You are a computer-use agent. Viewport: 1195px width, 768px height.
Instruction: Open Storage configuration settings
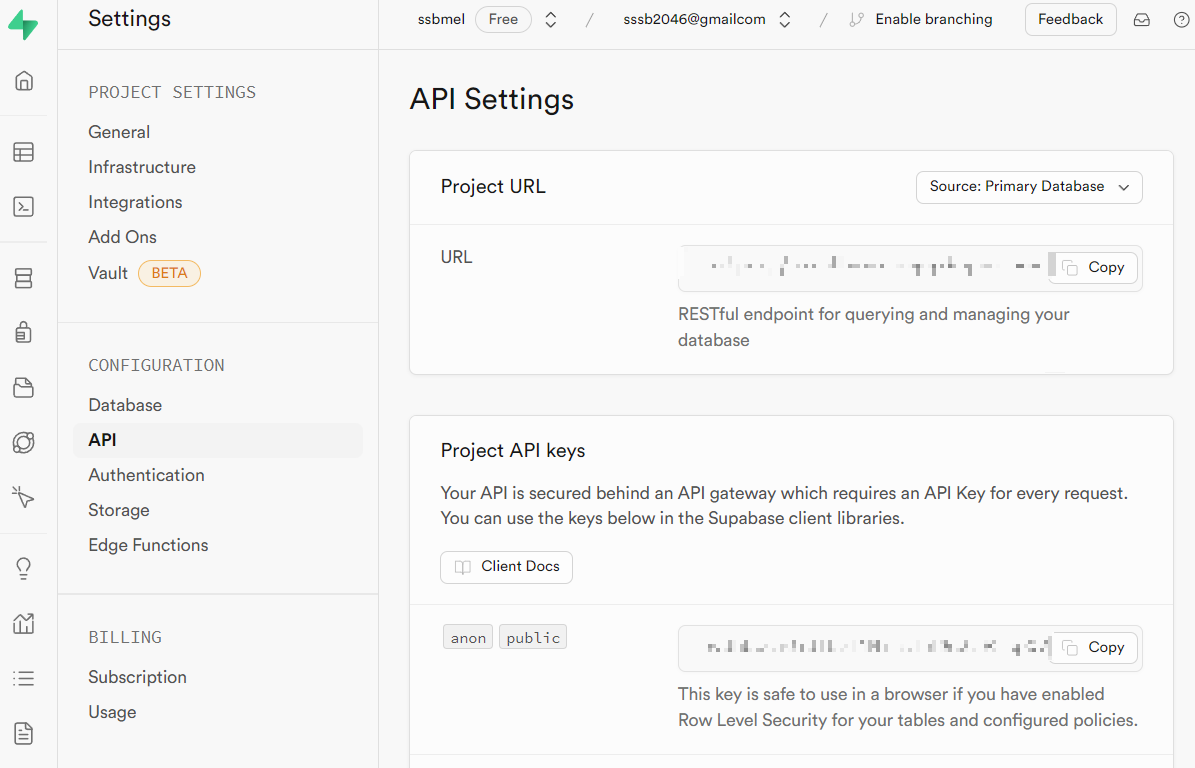(x=119, y=510)
